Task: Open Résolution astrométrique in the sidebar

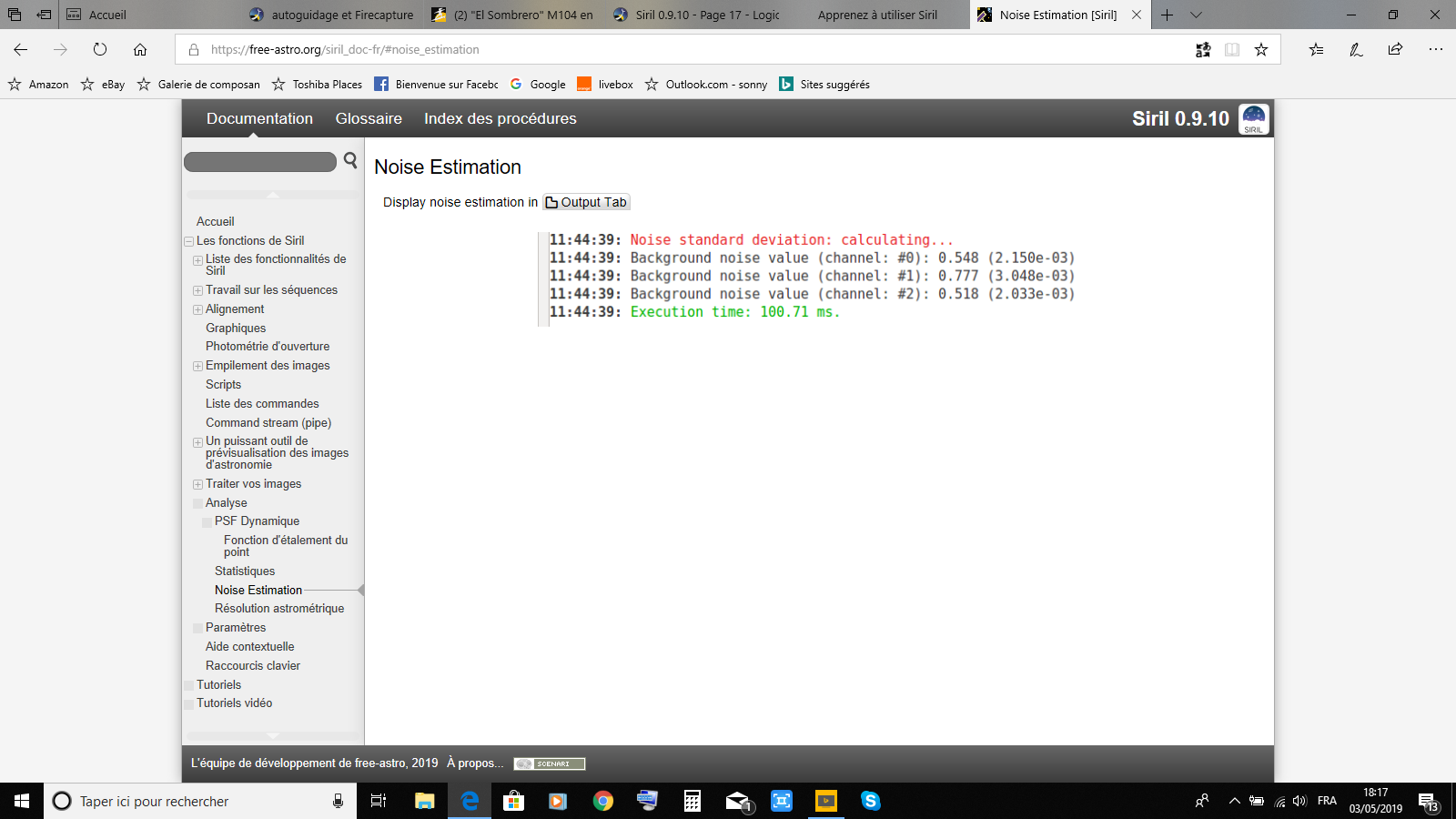Action: (279, 609)
